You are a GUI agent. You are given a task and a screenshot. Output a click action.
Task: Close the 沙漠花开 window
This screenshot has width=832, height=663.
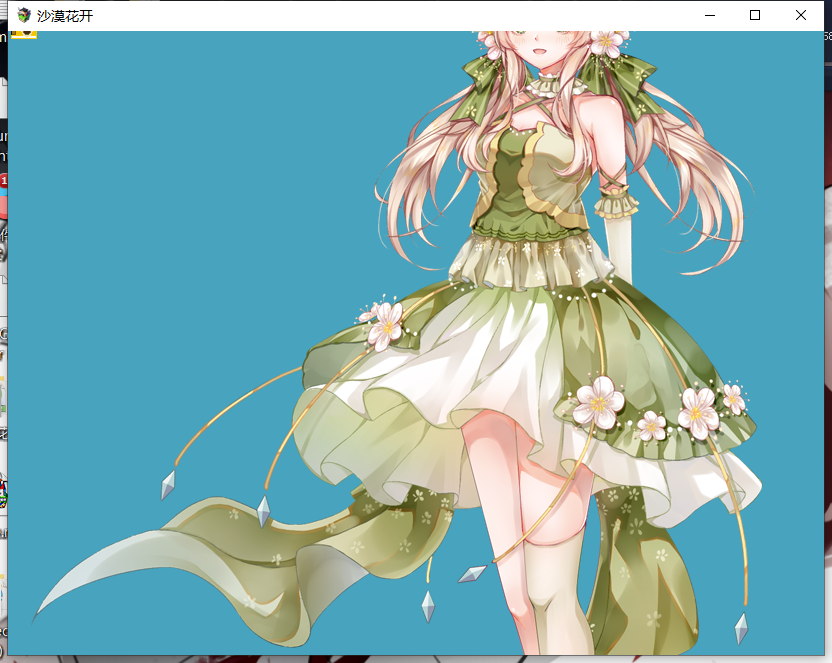coord(801,15)
